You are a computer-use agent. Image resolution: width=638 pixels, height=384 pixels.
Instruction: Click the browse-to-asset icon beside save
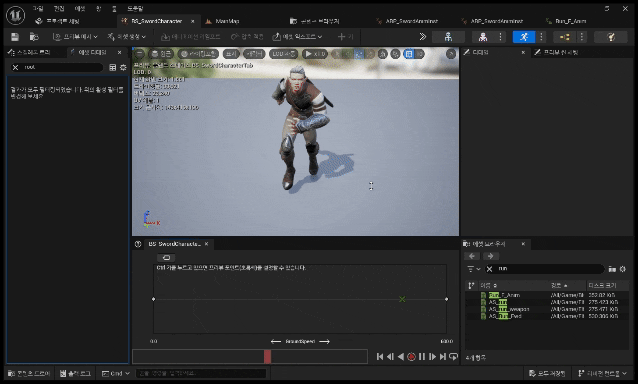click(34, 37)
